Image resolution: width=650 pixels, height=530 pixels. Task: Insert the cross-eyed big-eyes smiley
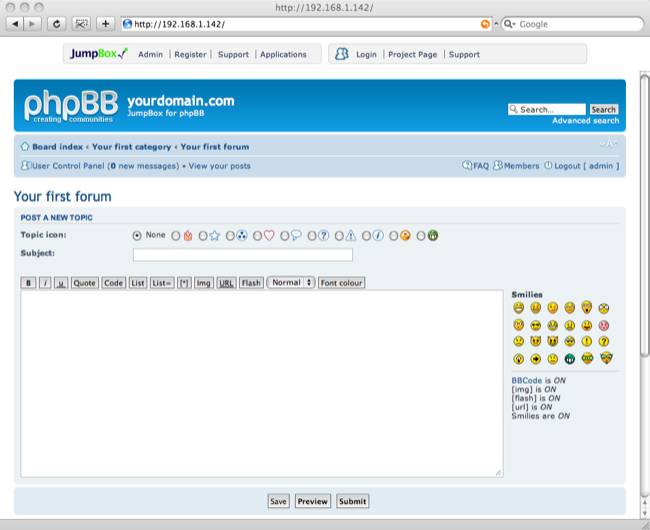click(x=604, y=308)
